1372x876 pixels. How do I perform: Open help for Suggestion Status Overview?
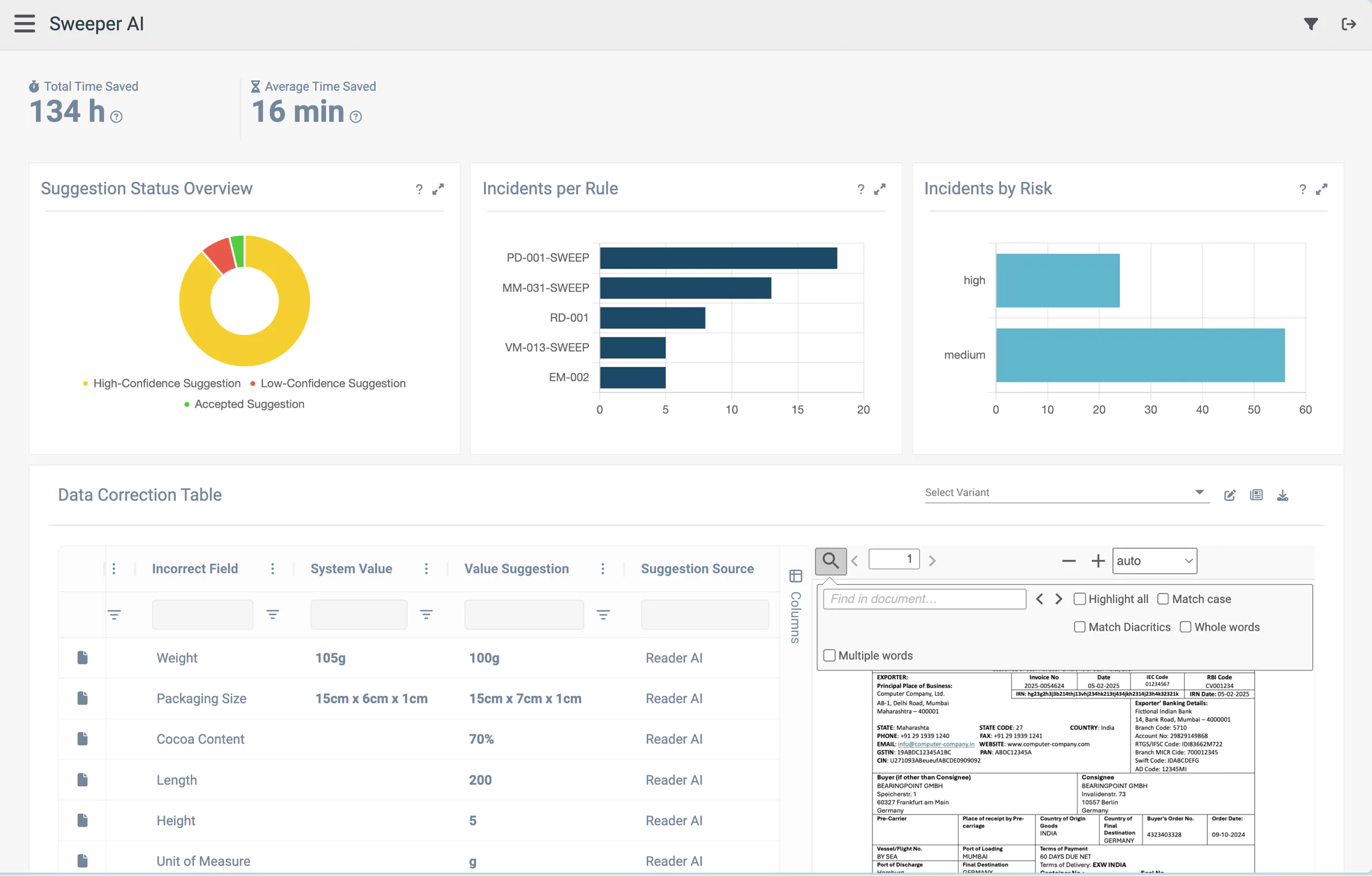click(419, 189)
